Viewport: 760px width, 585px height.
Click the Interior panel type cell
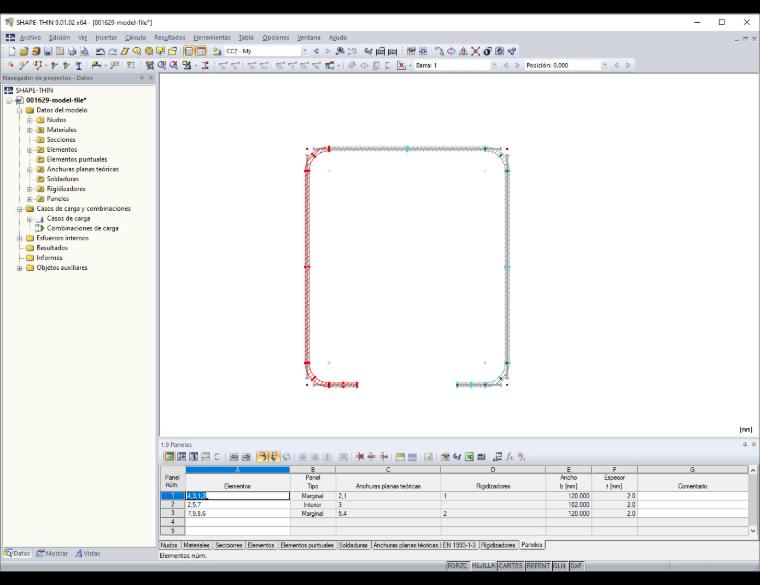coord(313,505)
